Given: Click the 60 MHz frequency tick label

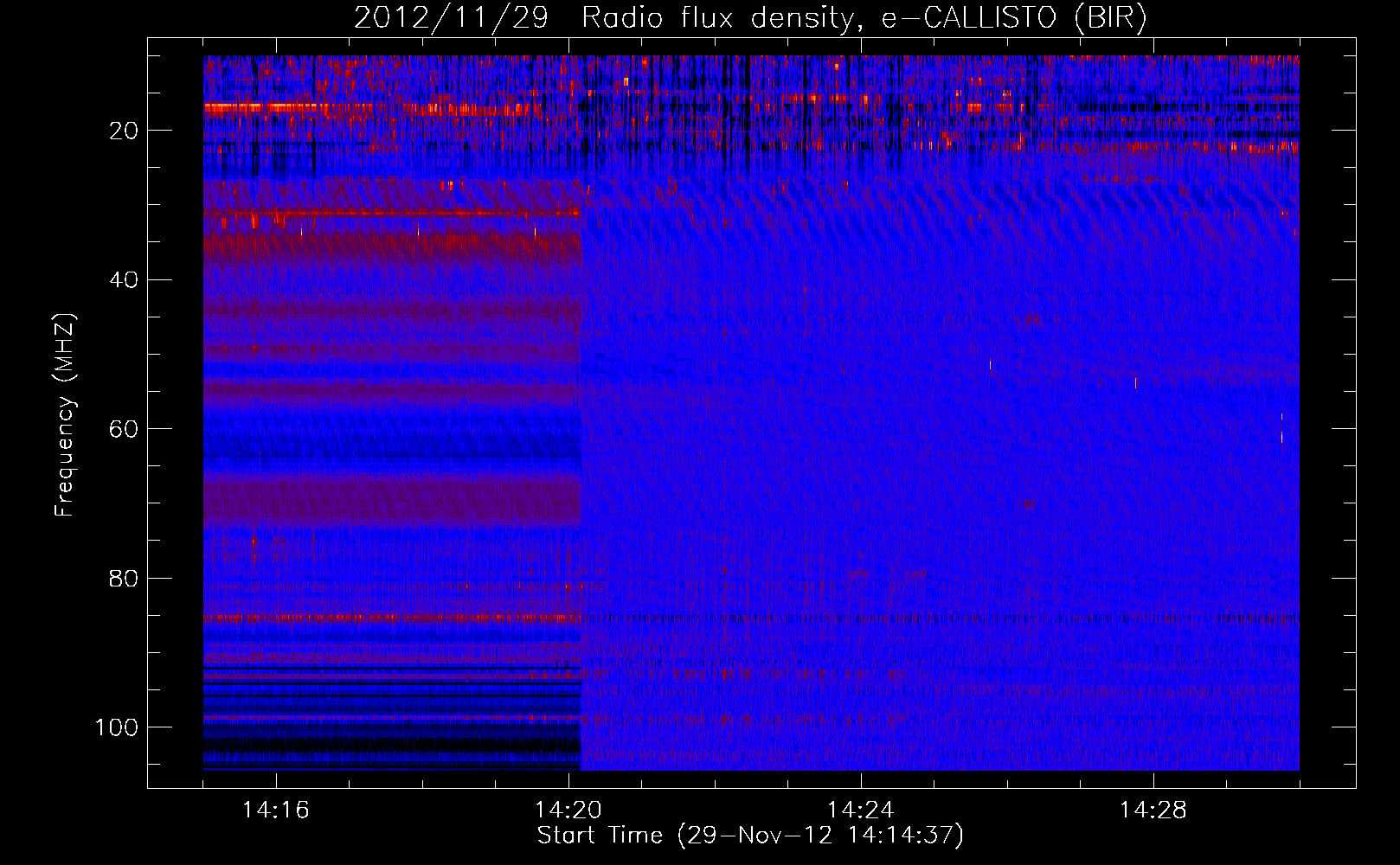Looking at the screenshot, I should pos(124,429).
